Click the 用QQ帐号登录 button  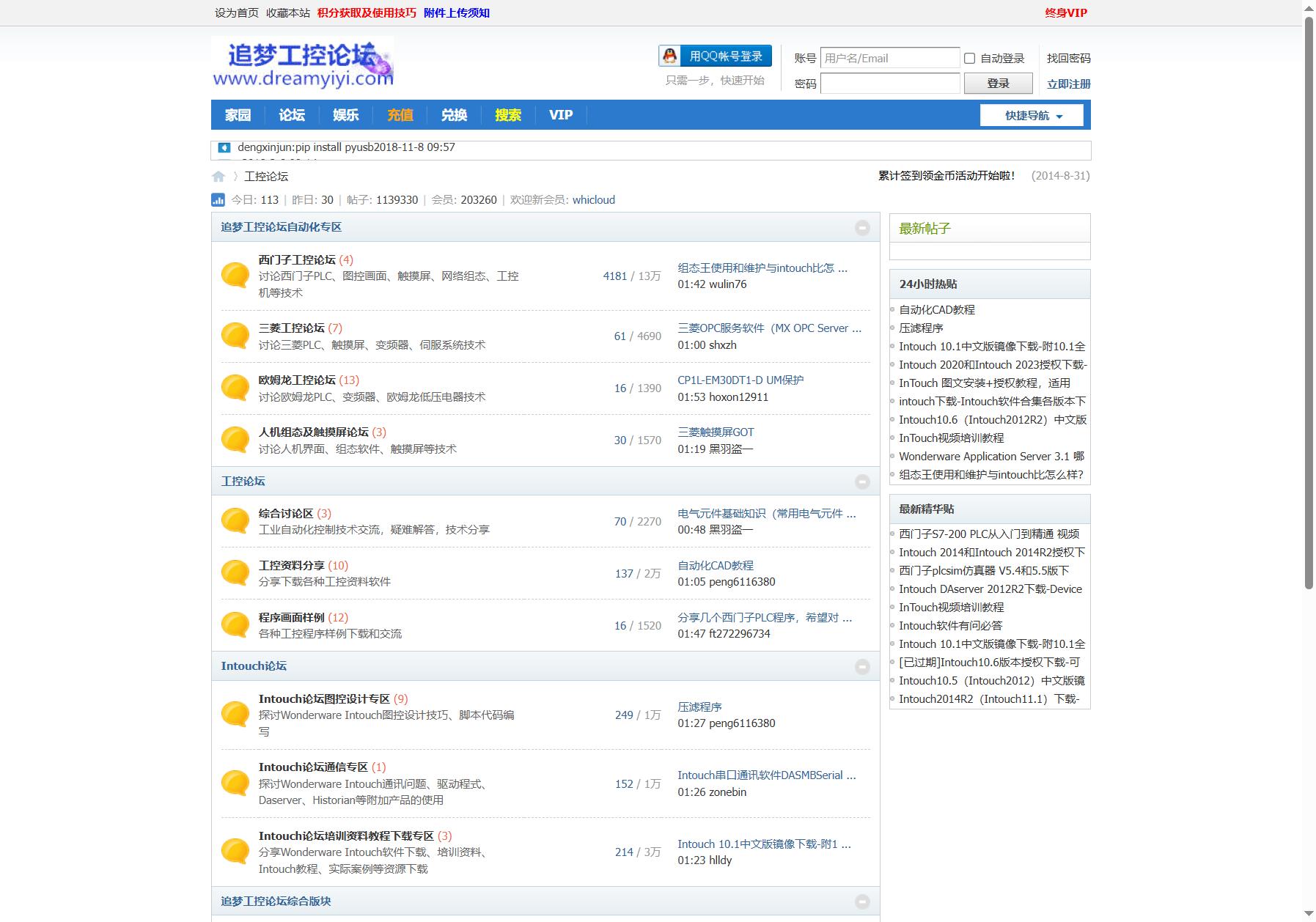click(x=715, y=56)
